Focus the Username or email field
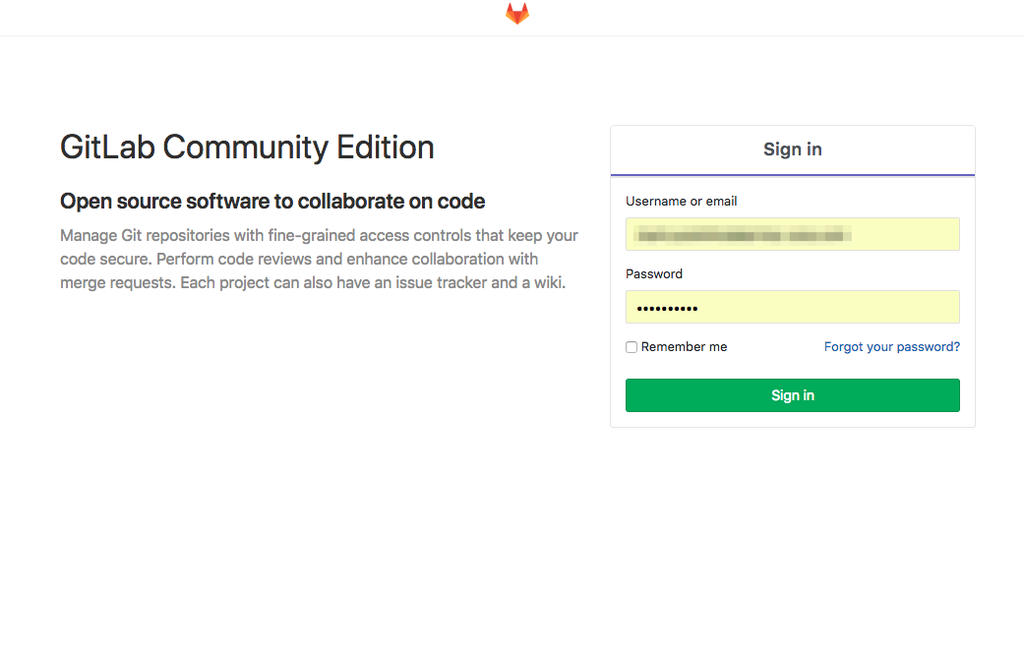Viewport: 1024px width, 654px height. tap(792, 234)
